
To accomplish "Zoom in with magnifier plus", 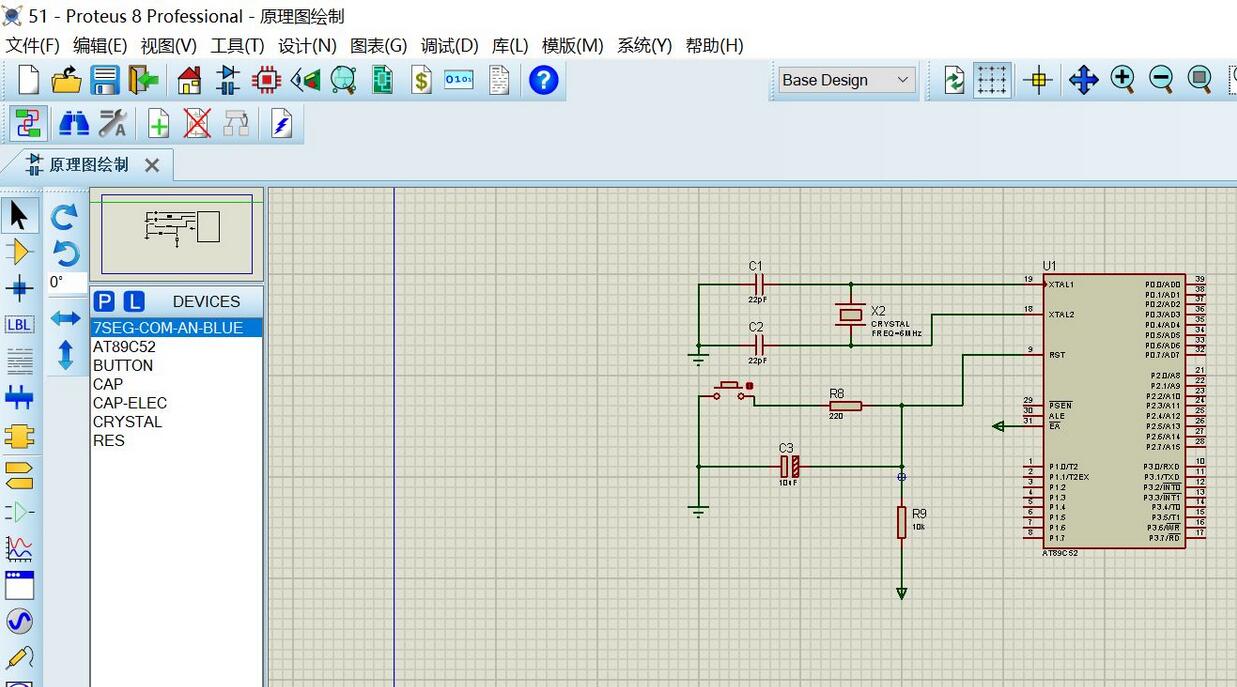I will 1122,80.
